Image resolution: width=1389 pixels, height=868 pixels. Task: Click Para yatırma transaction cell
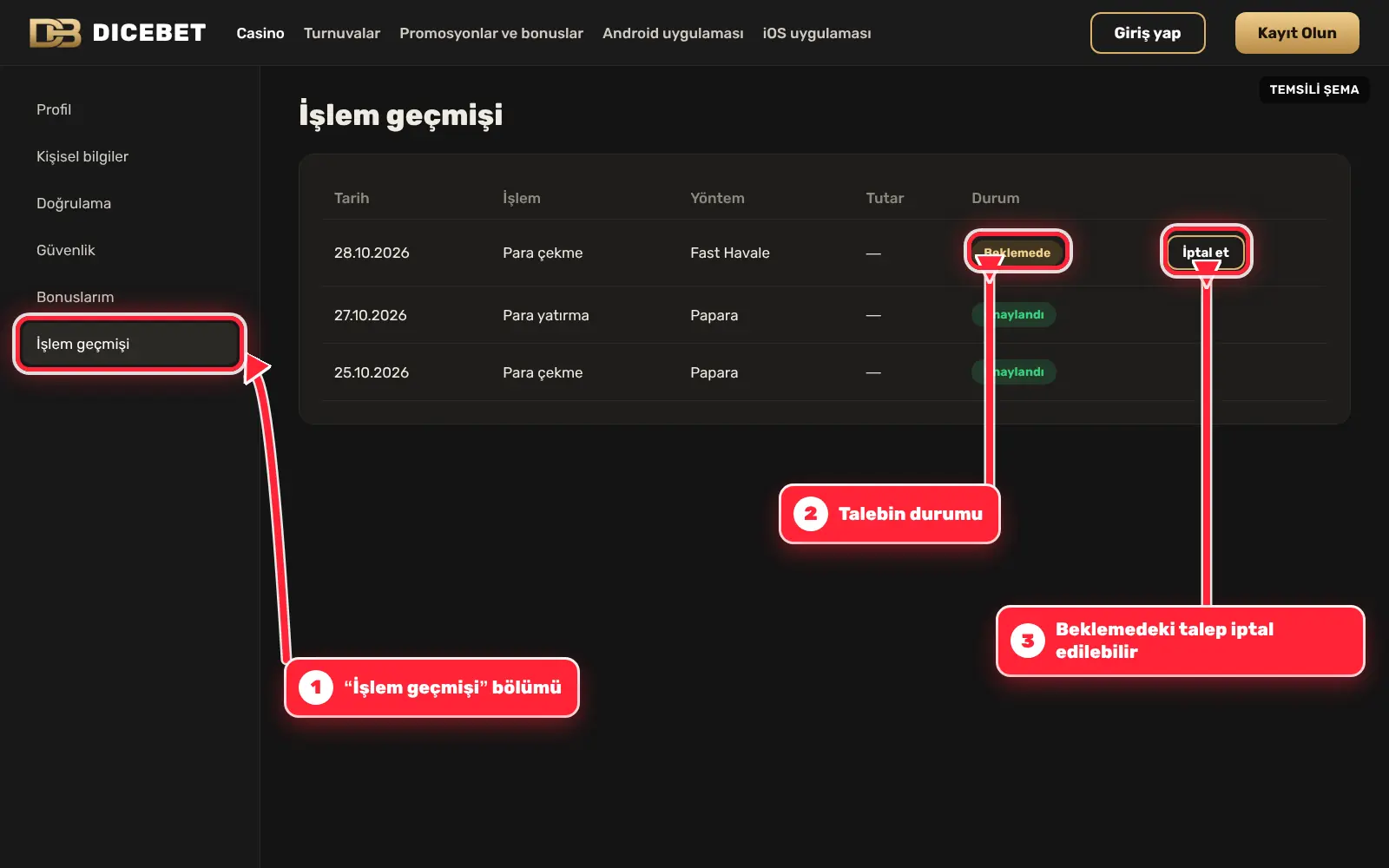[x=546, y=315]
